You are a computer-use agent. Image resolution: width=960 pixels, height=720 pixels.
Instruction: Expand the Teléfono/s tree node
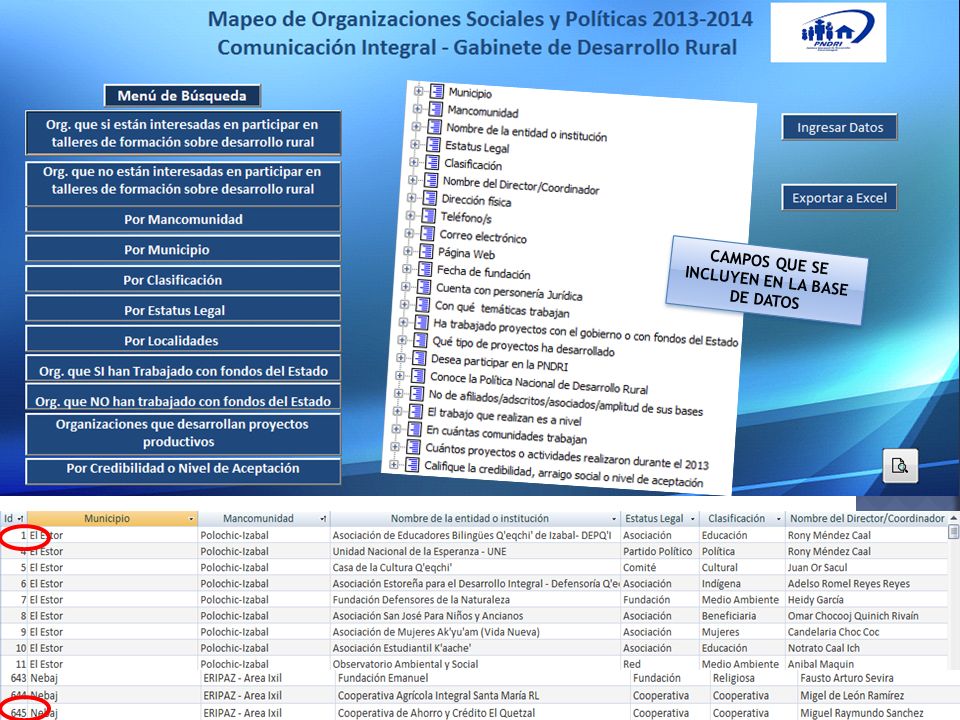pyautogui.click(x=410, y=216)
